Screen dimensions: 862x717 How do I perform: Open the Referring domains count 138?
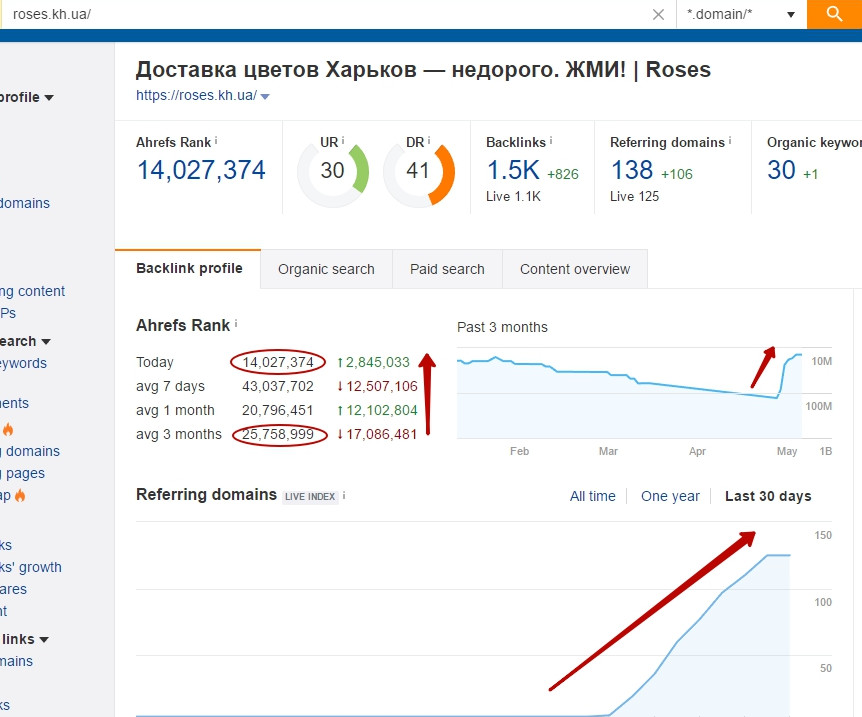(x=632, y=170)
